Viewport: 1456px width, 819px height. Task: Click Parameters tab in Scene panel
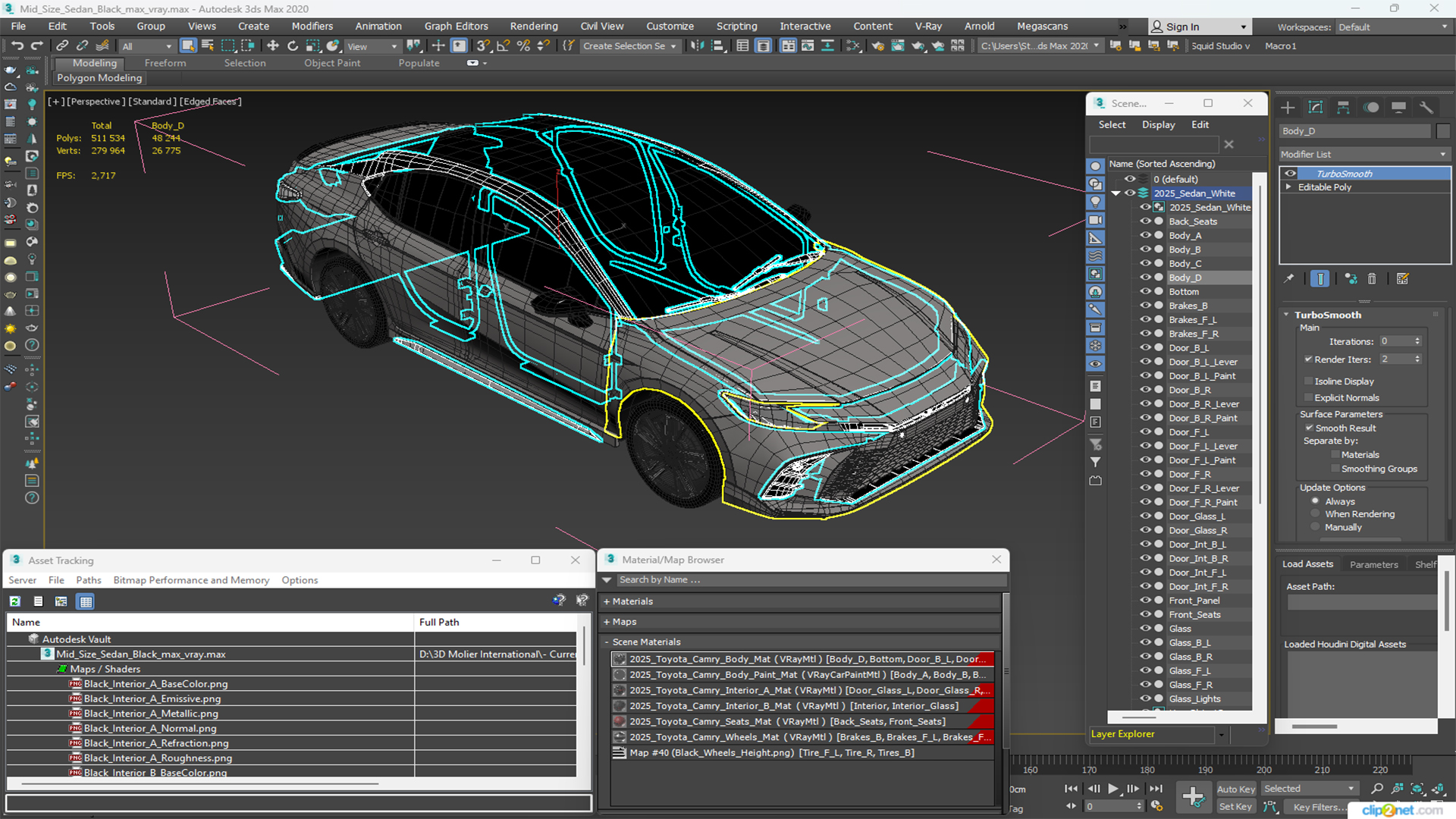point(1374,564)
